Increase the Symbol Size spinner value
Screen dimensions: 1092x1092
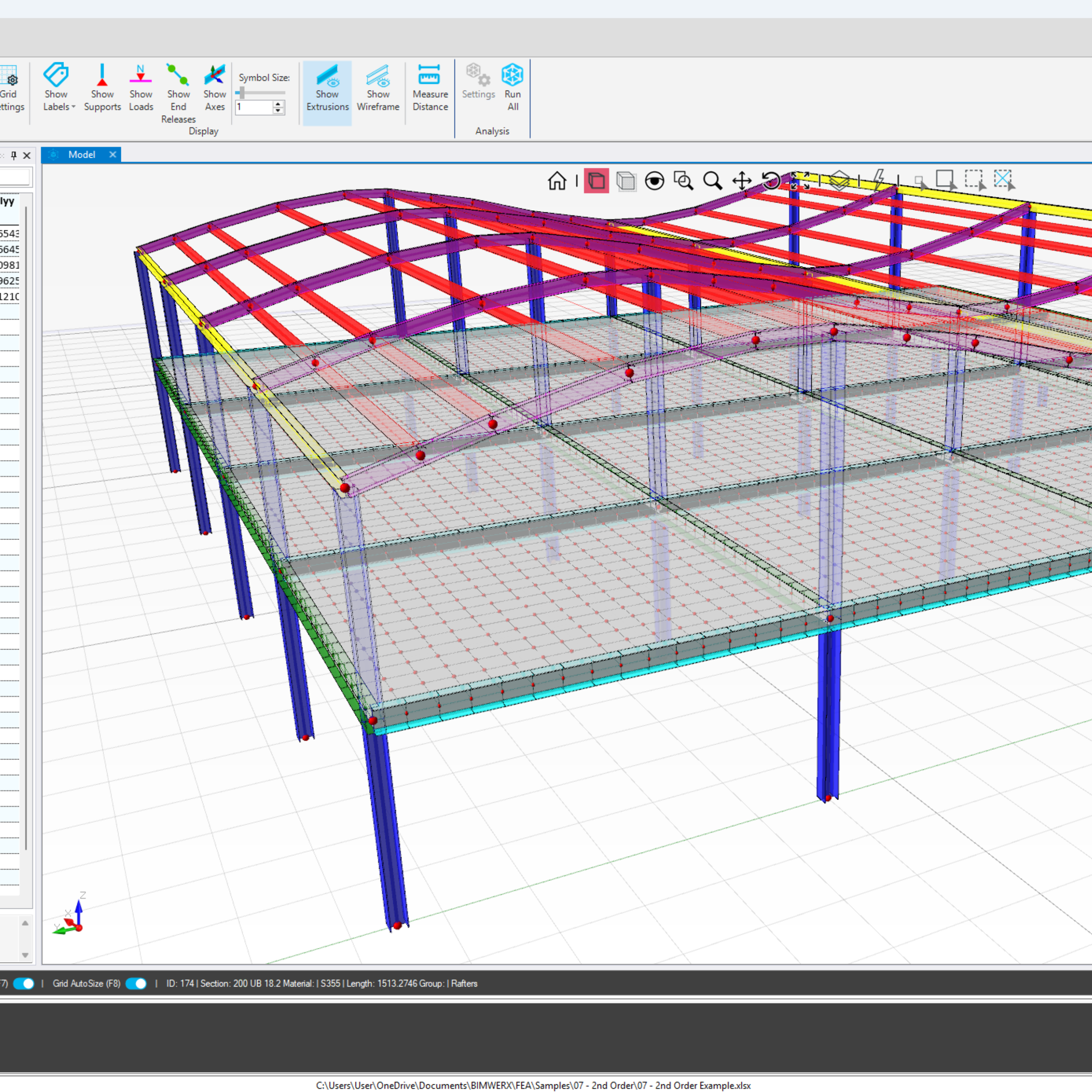tap(278, 104)
